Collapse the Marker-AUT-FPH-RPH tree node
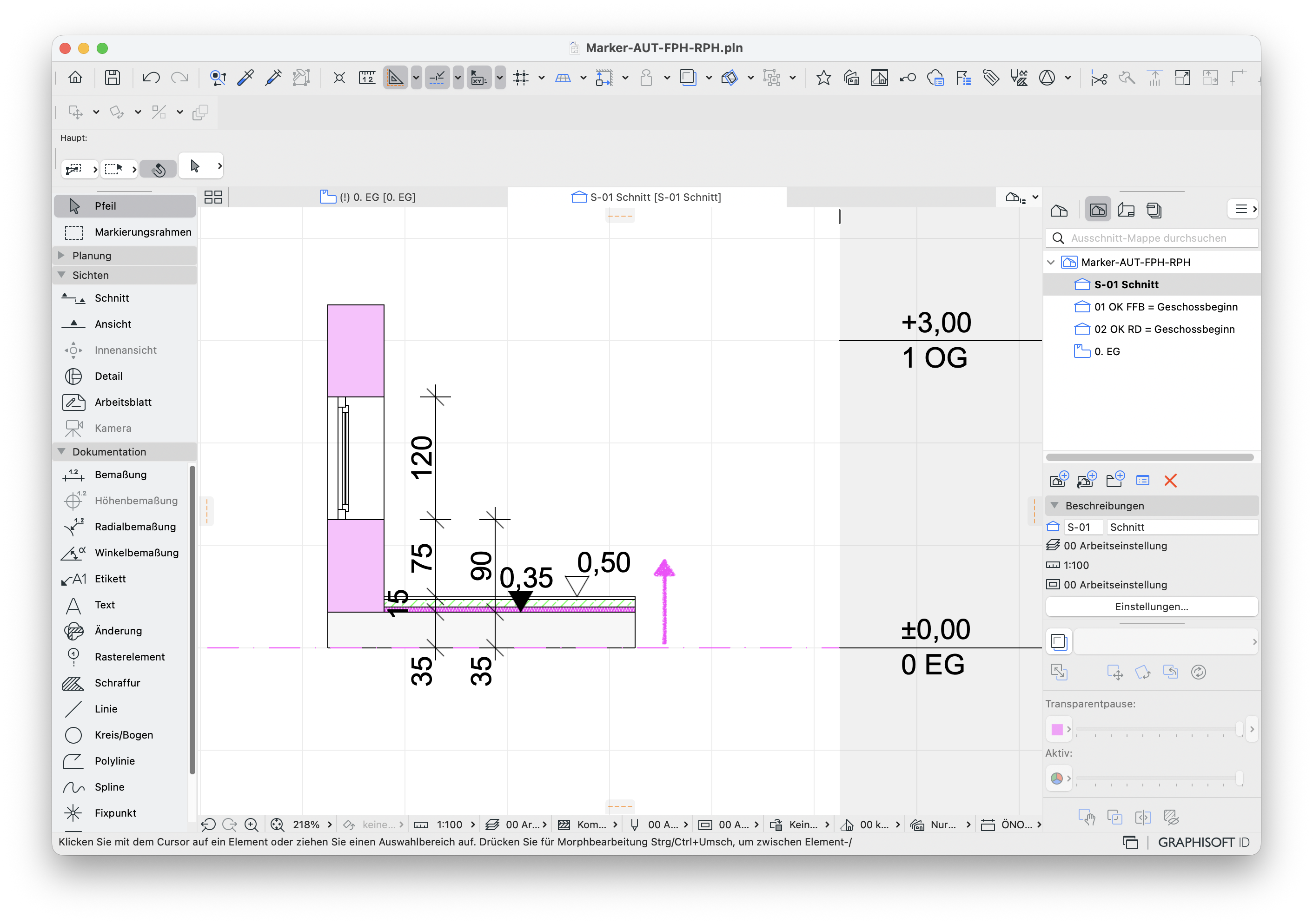 click(1051, 263)
